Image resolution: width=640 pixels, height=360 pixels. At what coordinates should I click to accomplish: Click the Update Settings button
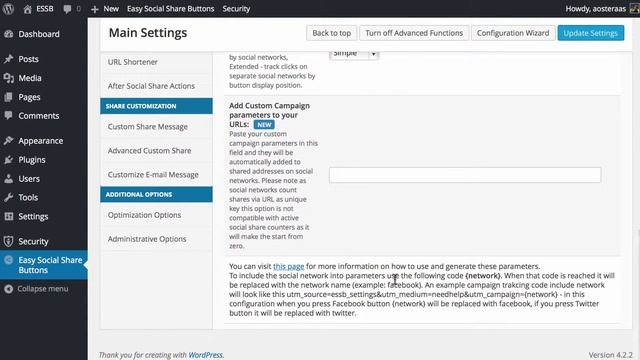pyautogui.click(x=590, y=33)
